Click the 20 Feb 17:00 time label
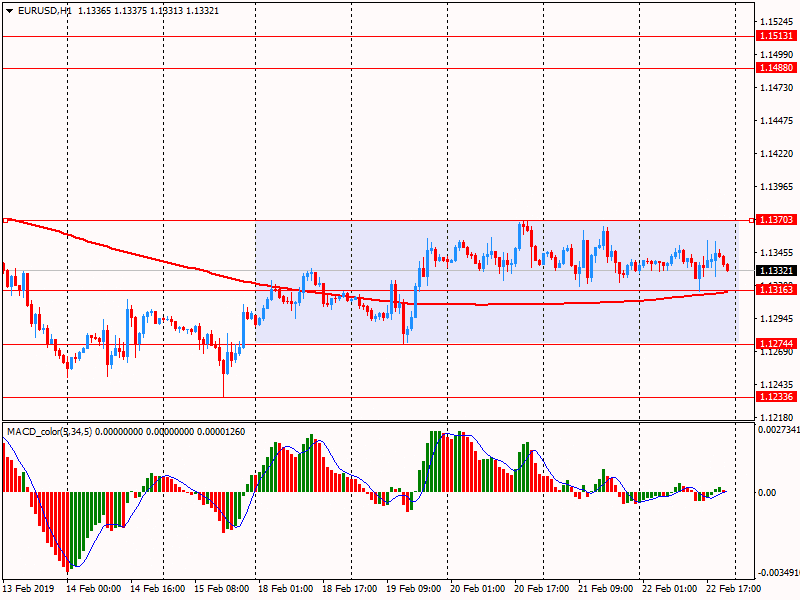Image resolution: width=800 pixels, height=600 pixels. [544, 589]
